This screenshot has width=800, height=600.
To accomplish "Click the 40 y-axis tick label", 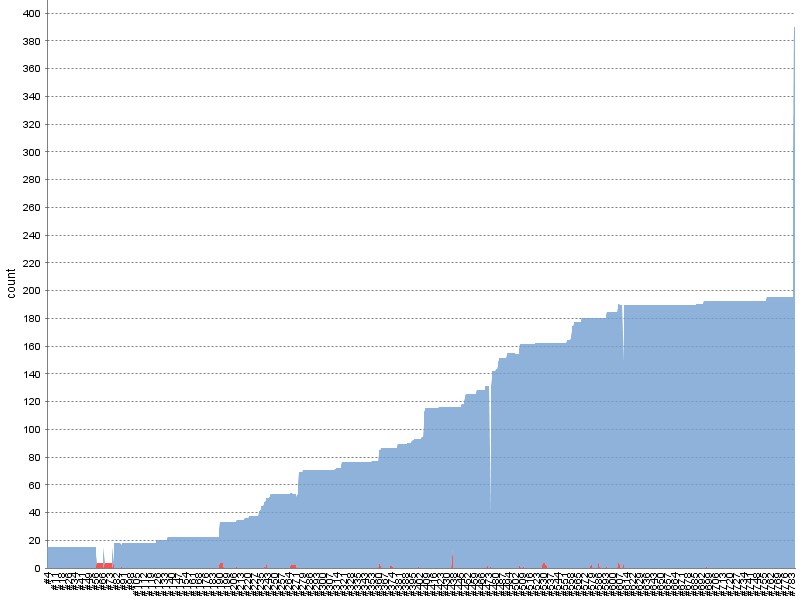I will [x=34, y=513].
